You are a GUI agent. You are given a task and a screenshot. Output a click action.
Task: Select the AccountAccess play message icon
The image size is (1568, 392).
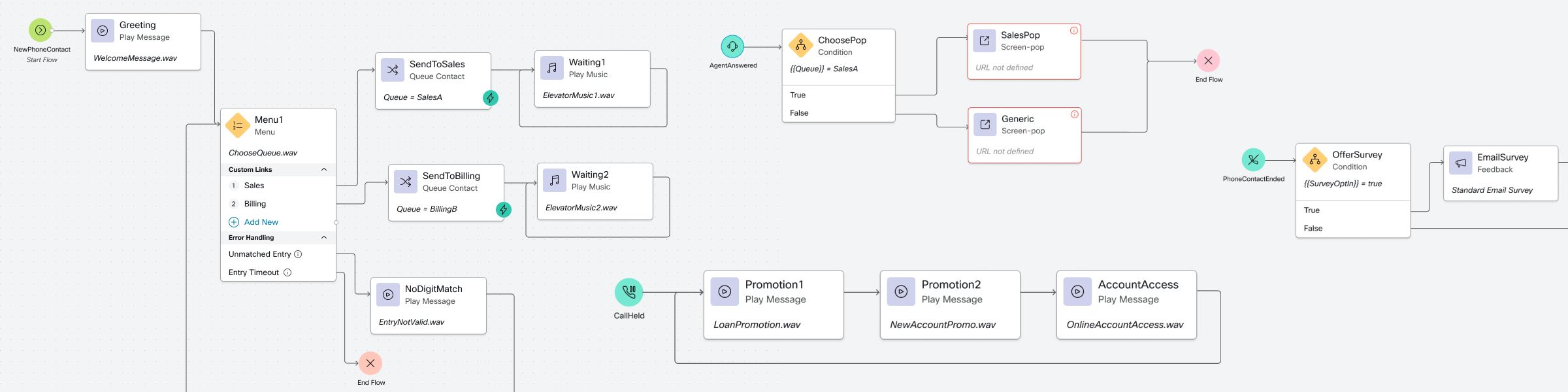1077,291
